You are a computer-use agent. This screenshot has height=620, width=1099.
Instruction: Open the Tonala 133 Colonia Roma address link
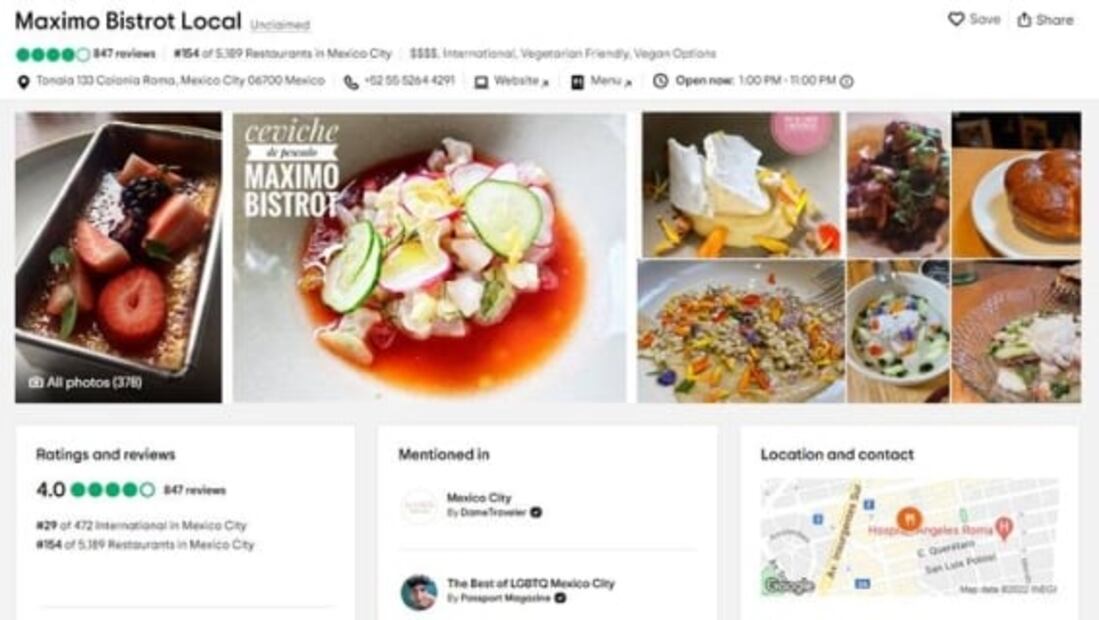pos(180,81)
